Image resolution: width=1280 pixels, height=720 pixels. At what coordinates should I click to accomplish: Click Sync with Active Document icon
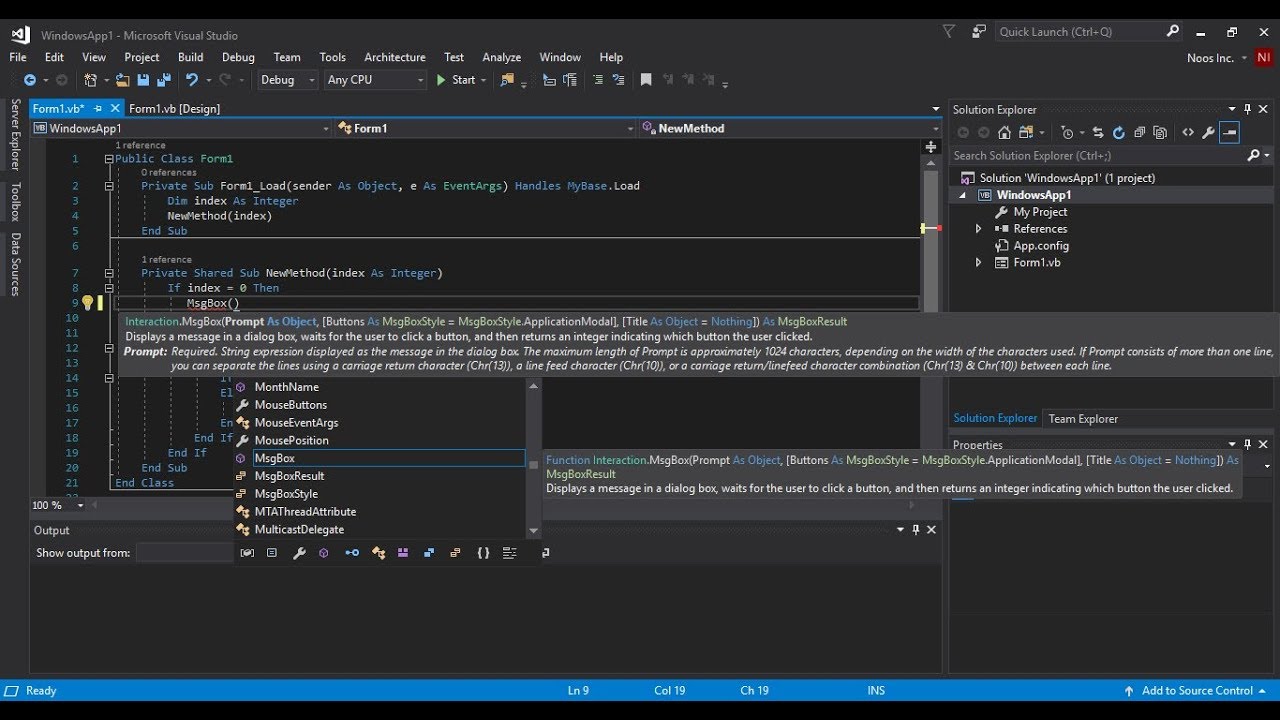pos(1098,132)
